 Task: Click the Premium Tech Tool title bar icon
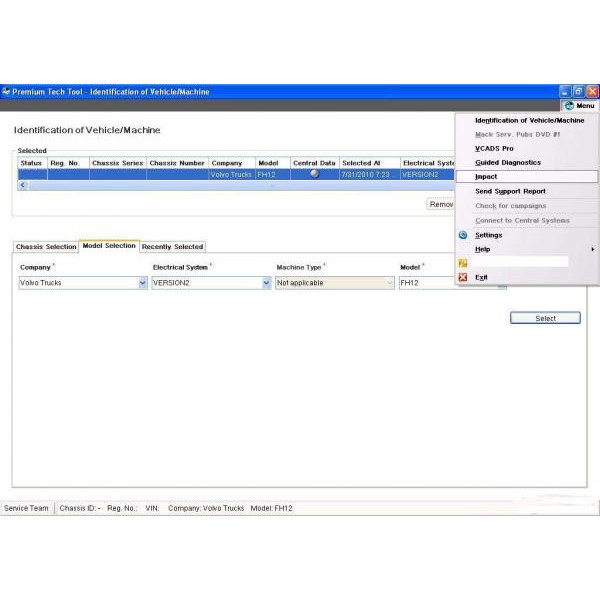click(6, 91)
